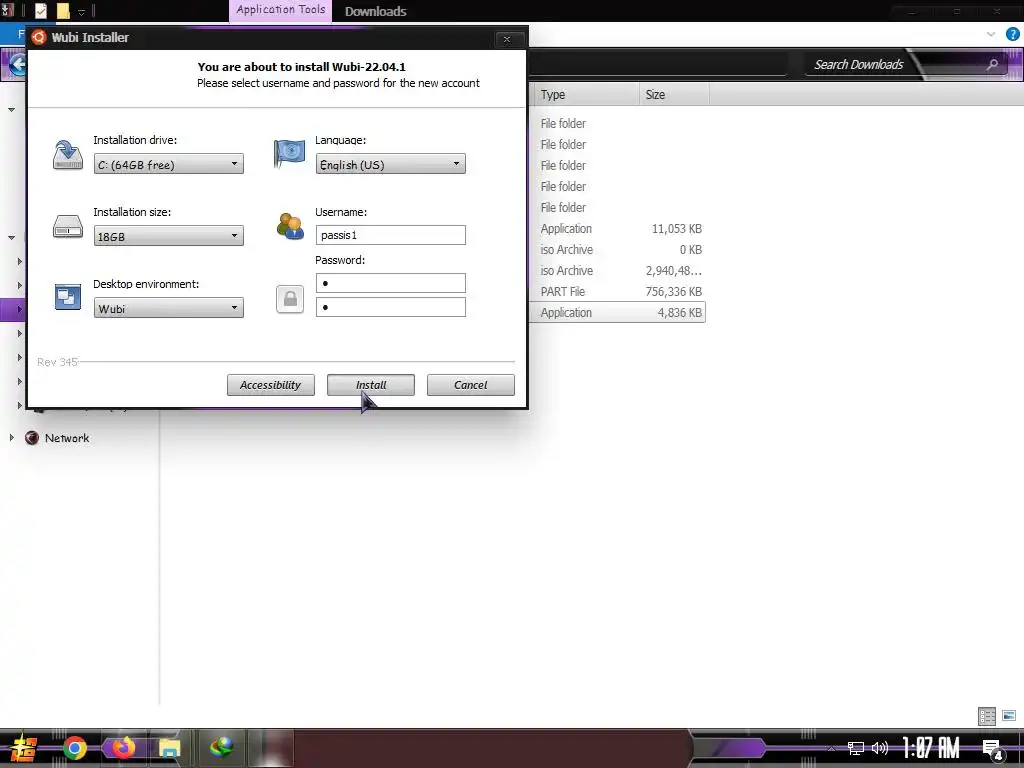
Task: Click the volume speaker tray icon
Action: tap(880, 748)
